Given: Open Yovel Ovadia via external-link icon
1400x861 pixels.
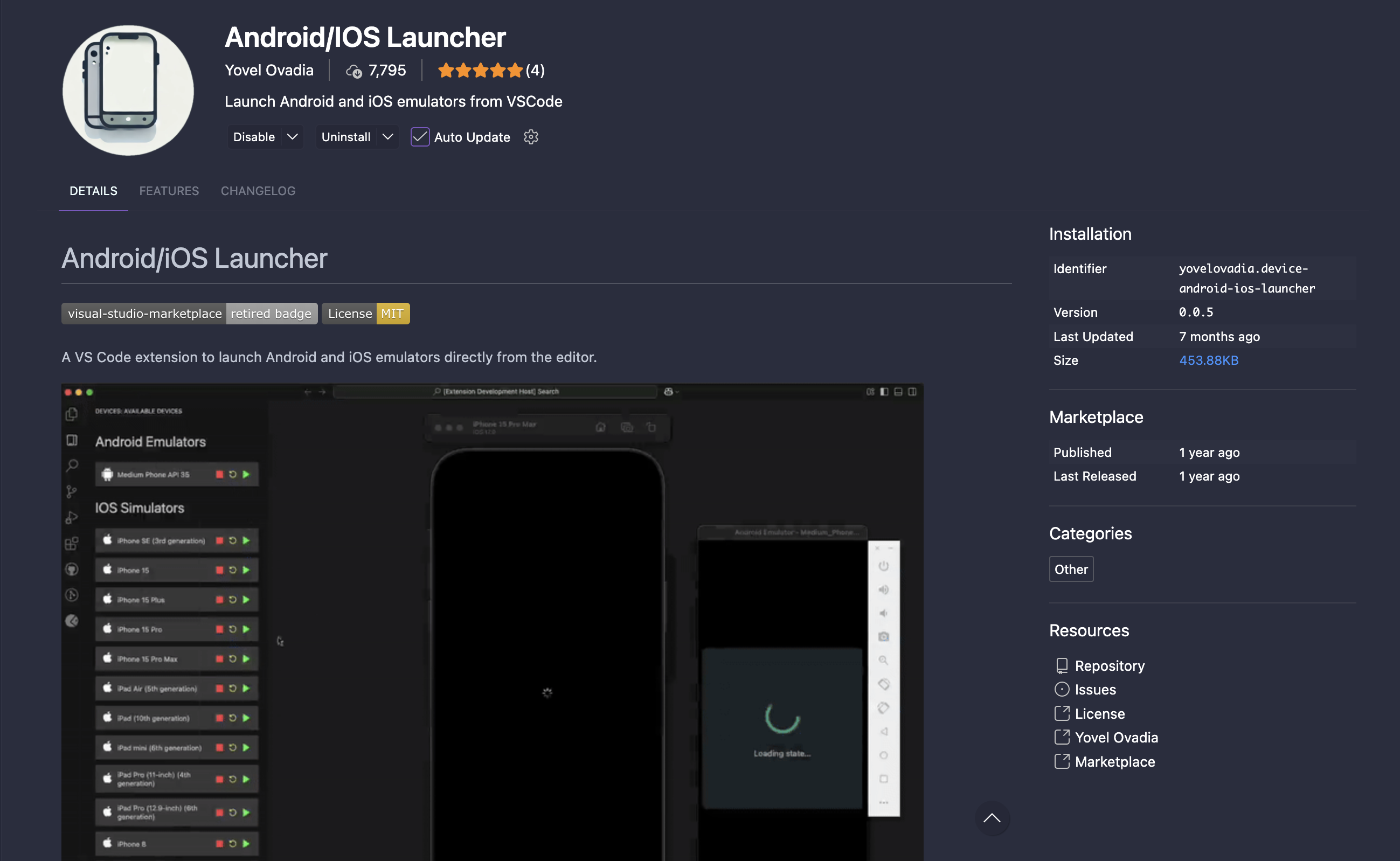Looking at the screenshot, I should tap(1062, 738).
